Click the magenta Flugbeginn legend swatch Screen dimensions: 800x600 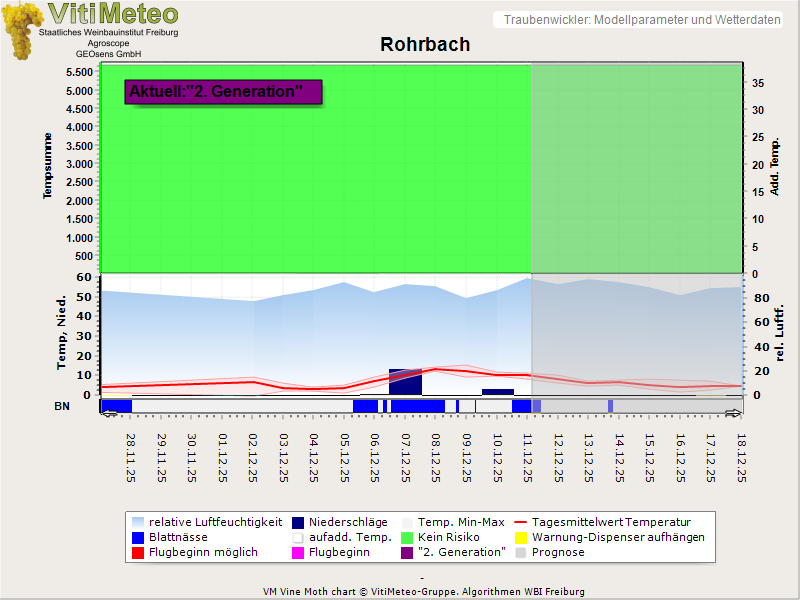[299, 552]
